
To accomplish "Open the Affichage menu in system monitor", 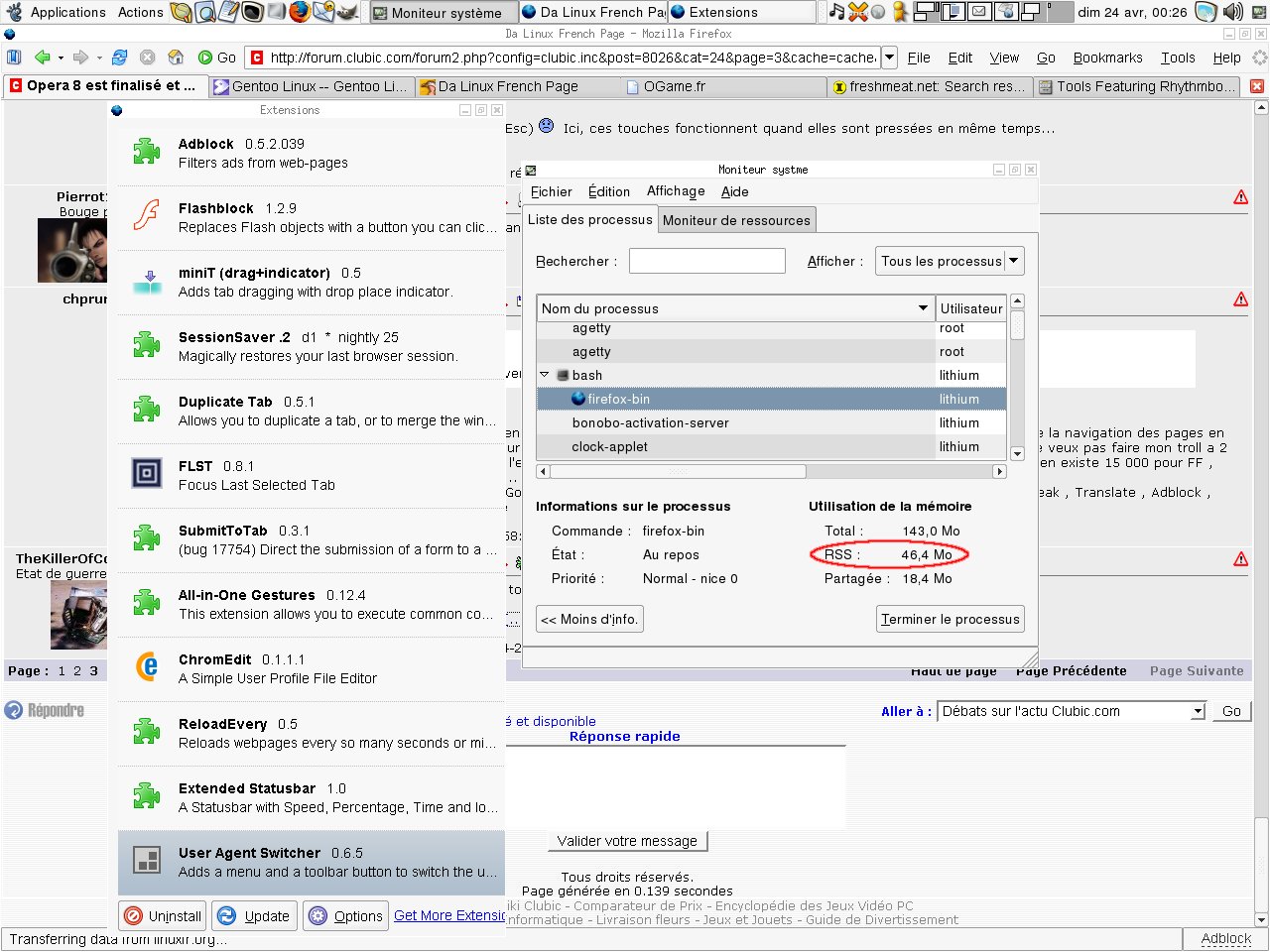I will point(676,191).
